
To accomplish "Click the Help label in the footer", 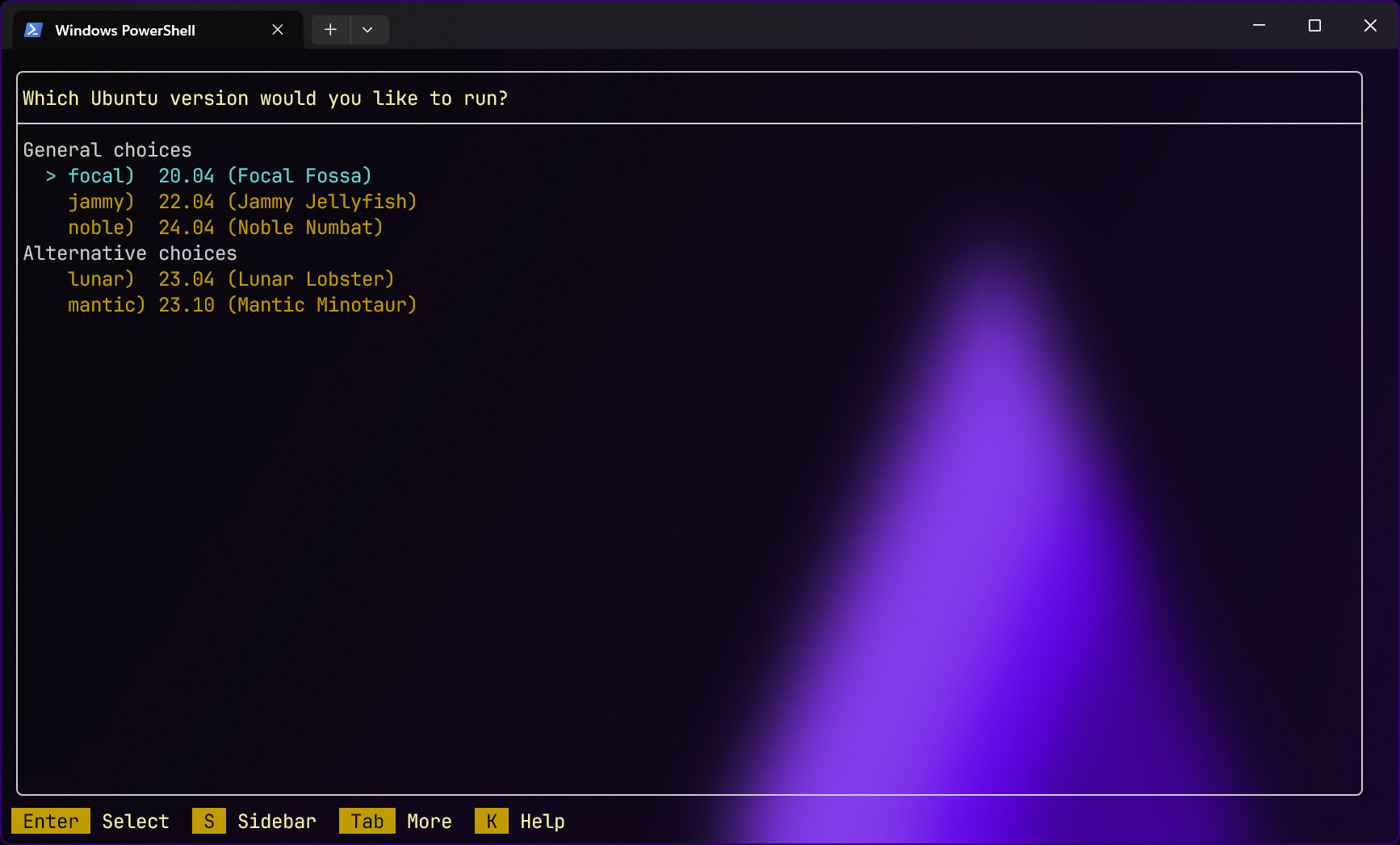I will coord(543,822).
